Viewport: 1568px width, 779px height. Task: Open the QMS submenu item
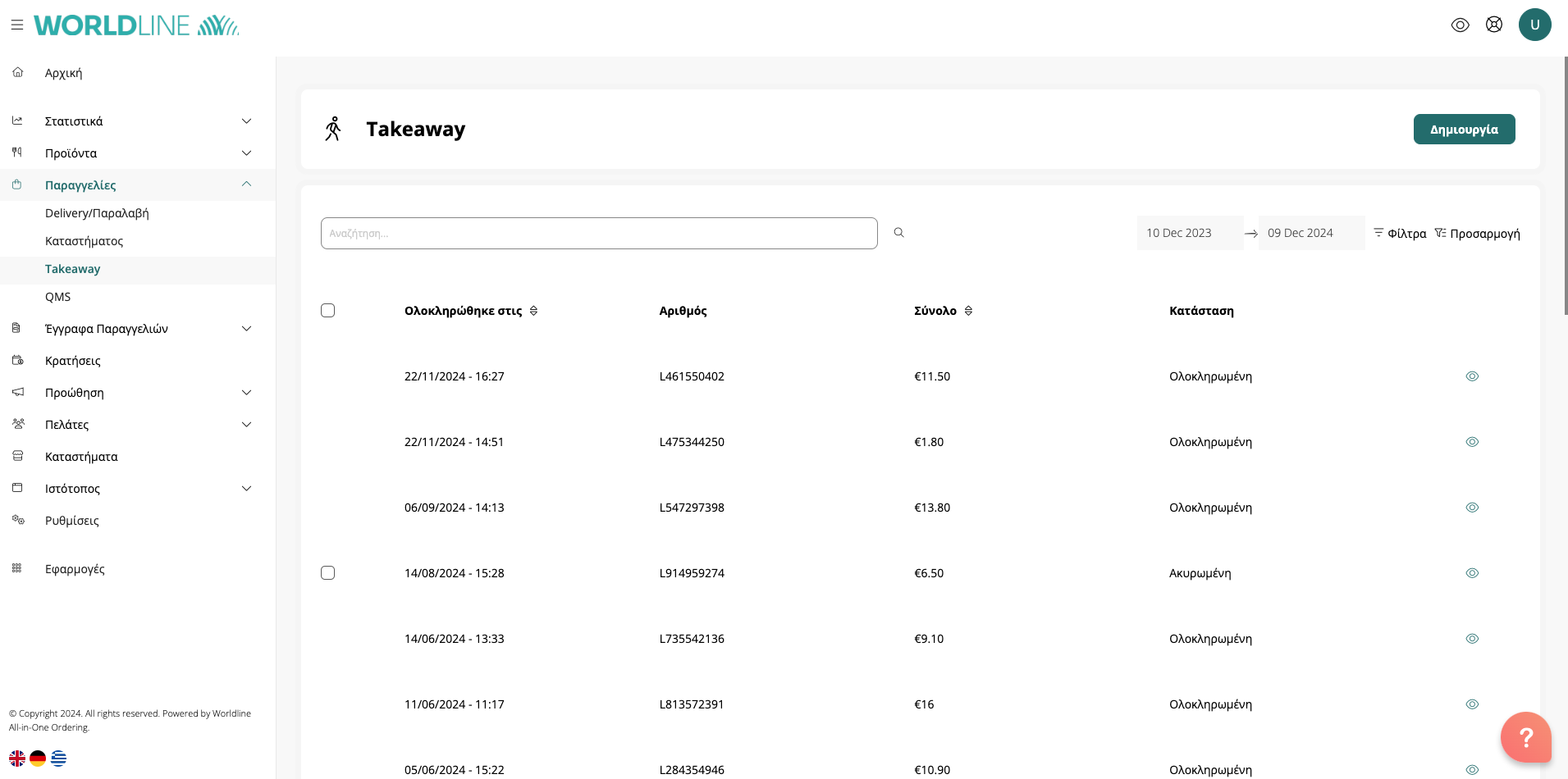pyautogui.click(x=57, y=297)
